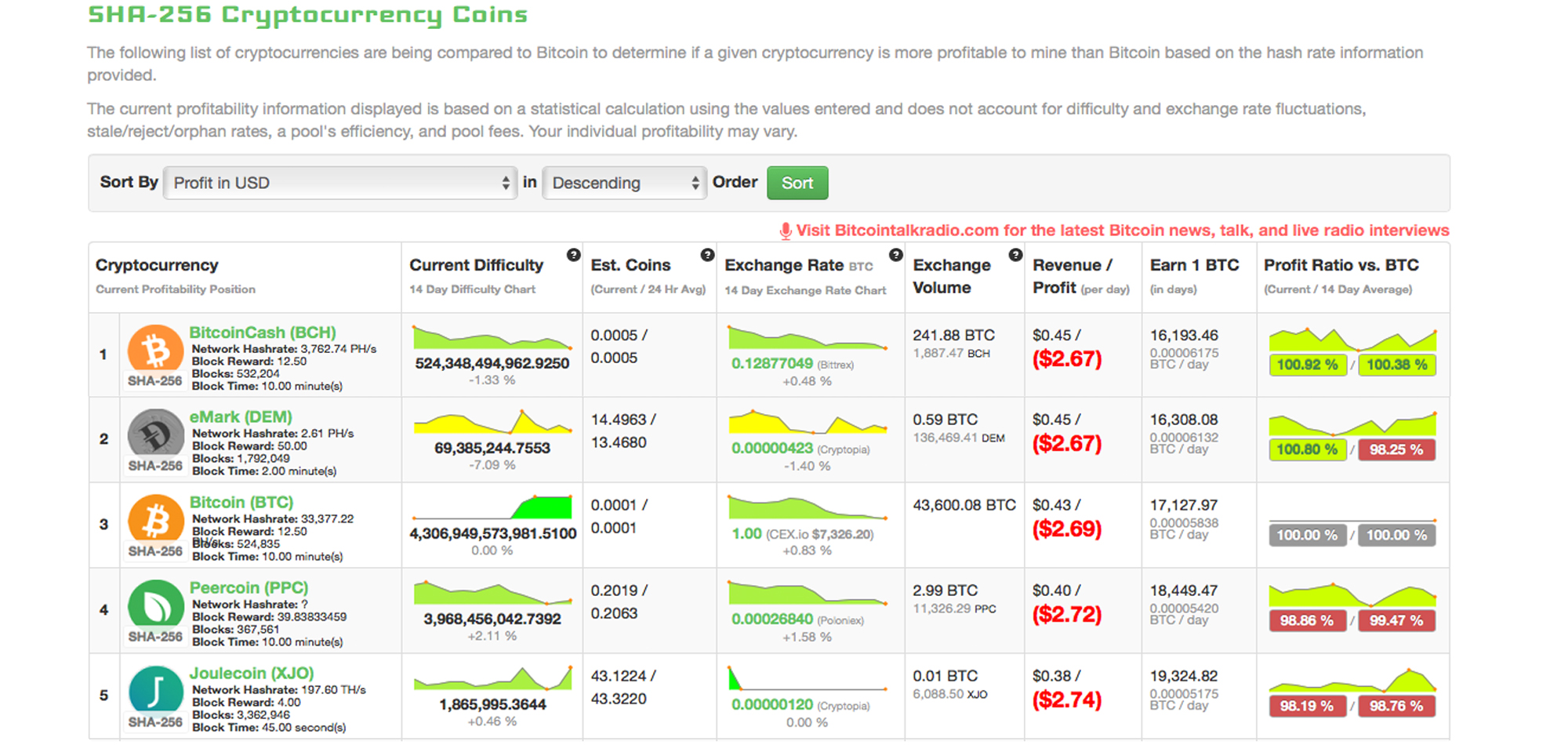Click the 16,193.46 days to earn value

tap(1184, 336)
